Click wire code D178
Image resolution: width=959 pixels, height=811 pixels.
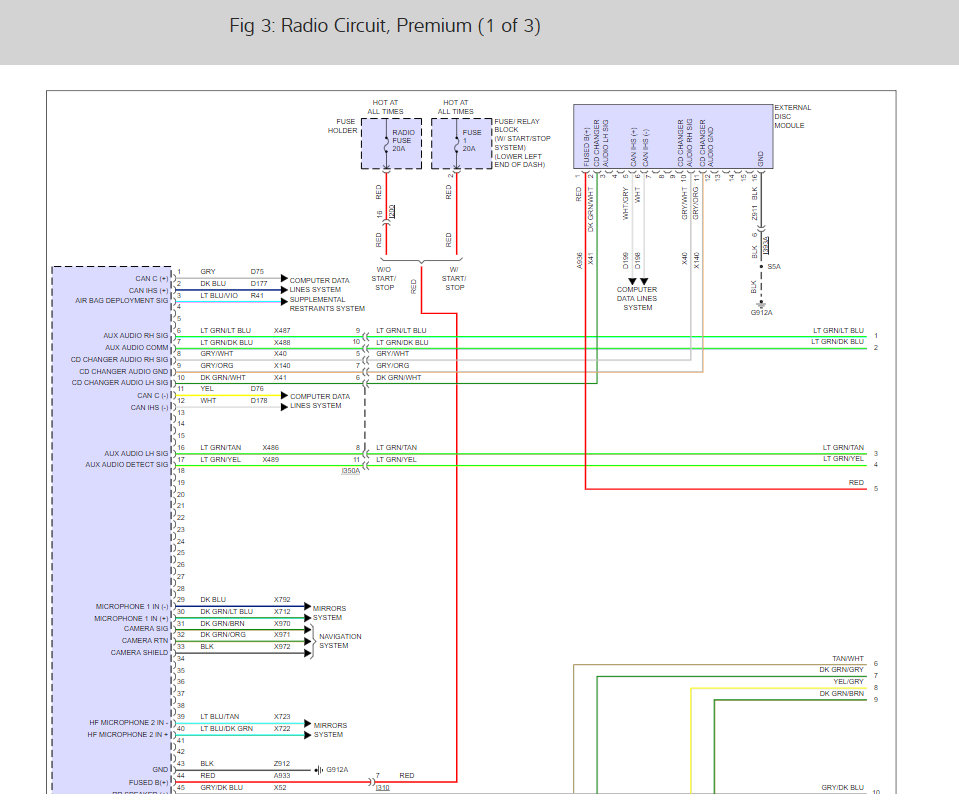259,401
